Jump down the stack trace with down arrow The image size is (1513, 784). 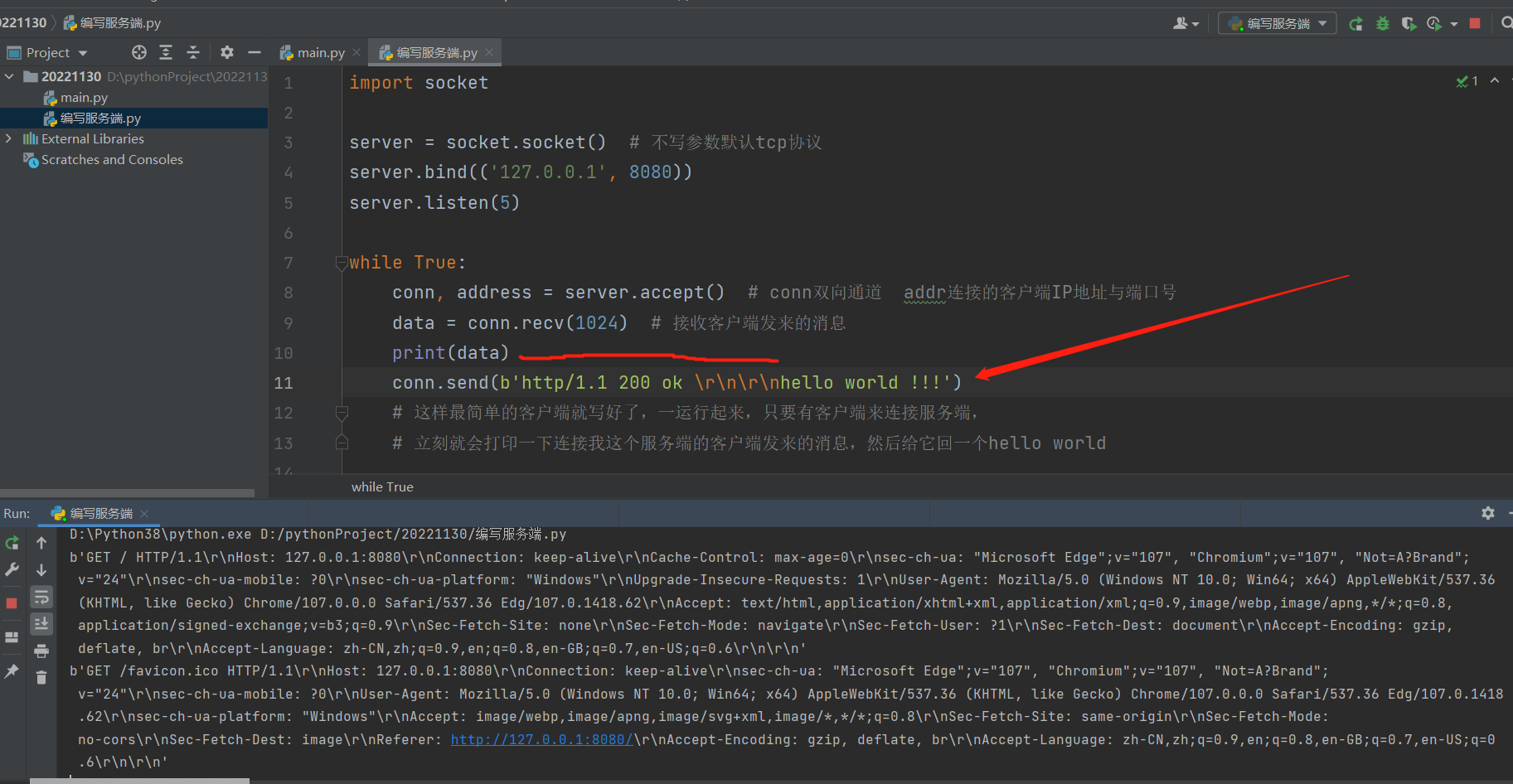(x=41, y=570)
